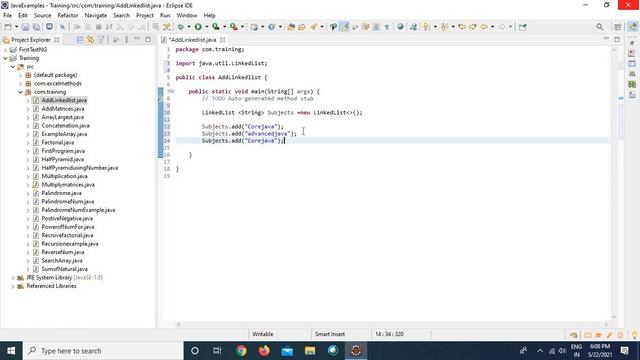Collapse the Training project node
This screenshot has height=360, width=640.
5,58
